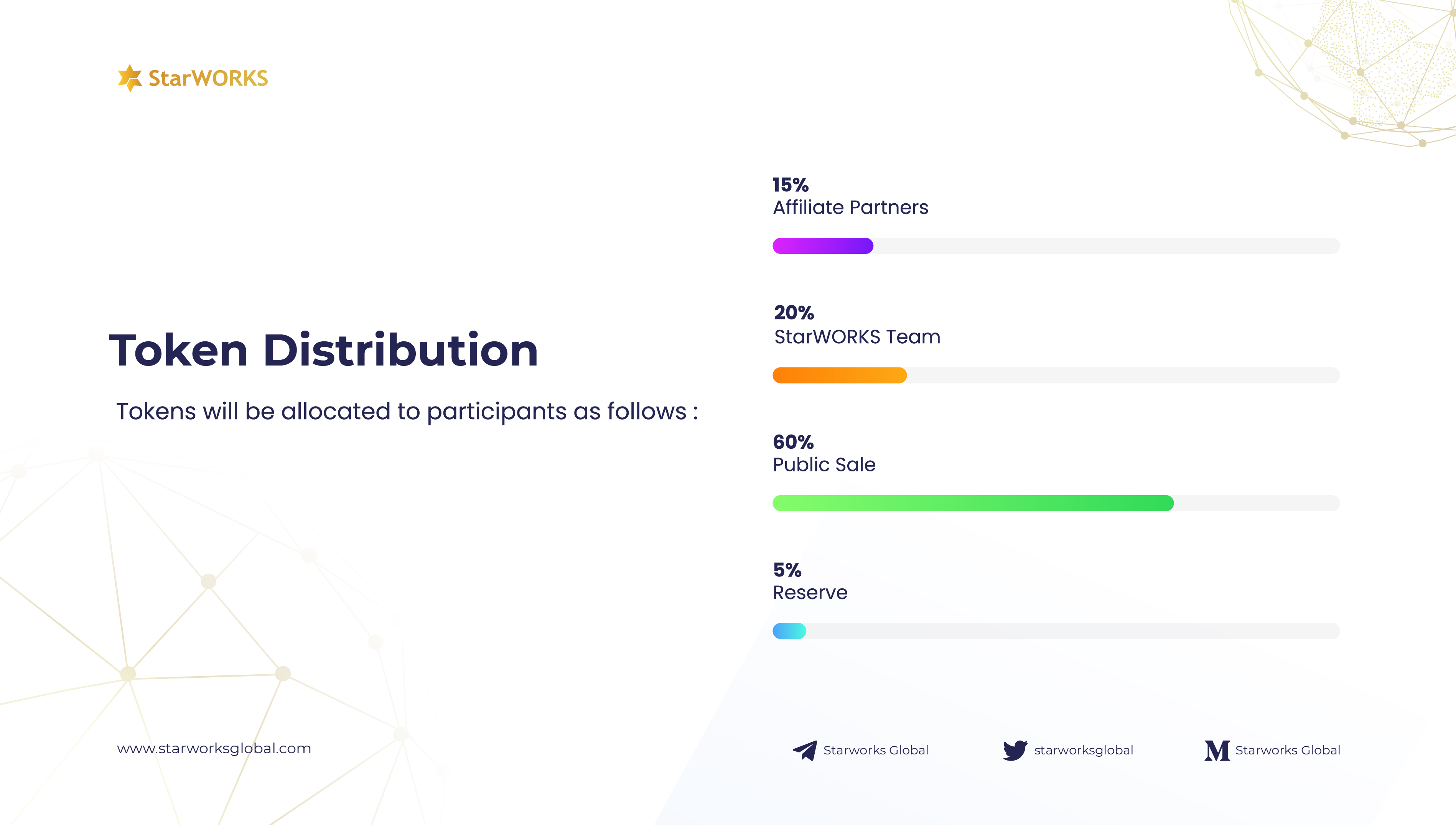Screen dimensions: 1456x825
Task: Click the Twitter bird icon
Action: 1015,750
